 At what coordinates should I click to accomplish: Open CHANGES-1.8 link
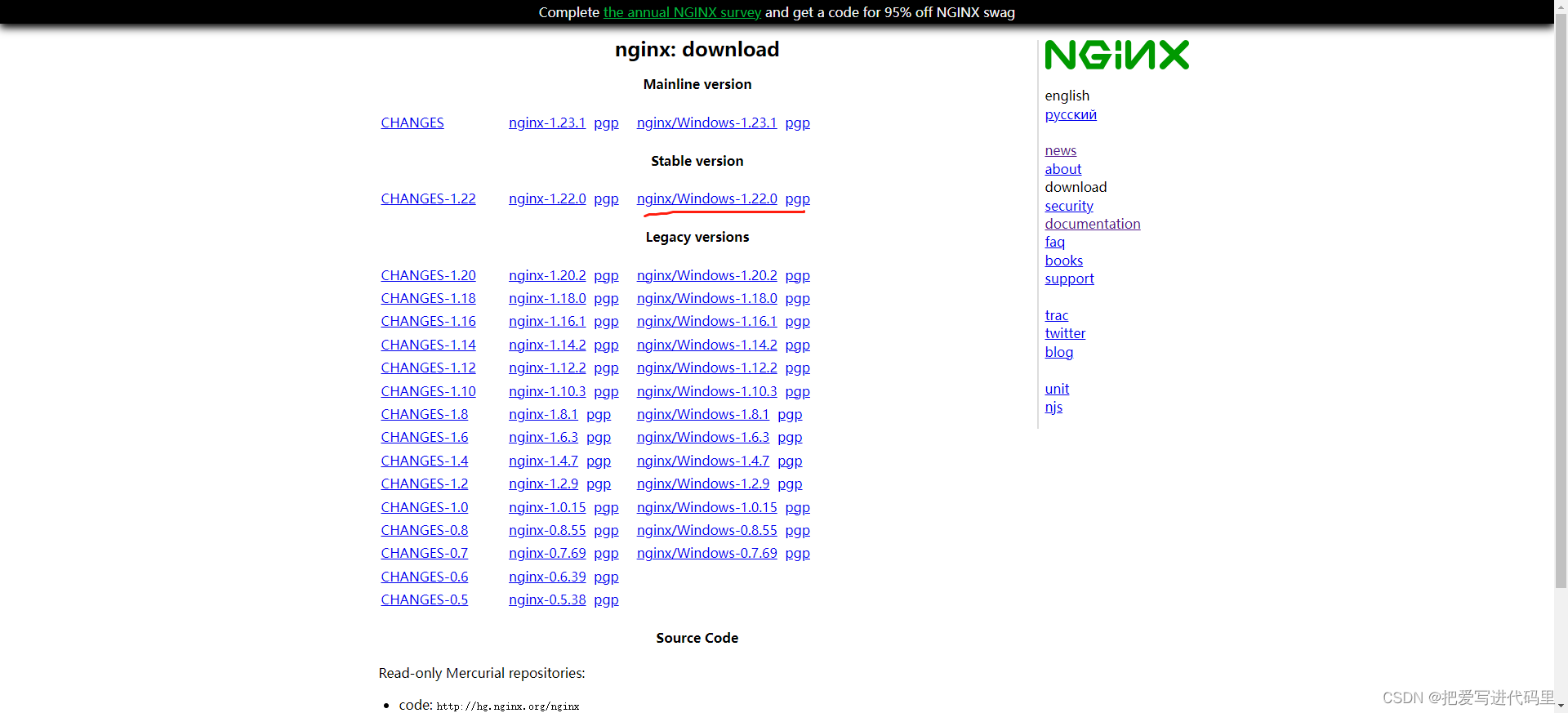click(425, 414)
